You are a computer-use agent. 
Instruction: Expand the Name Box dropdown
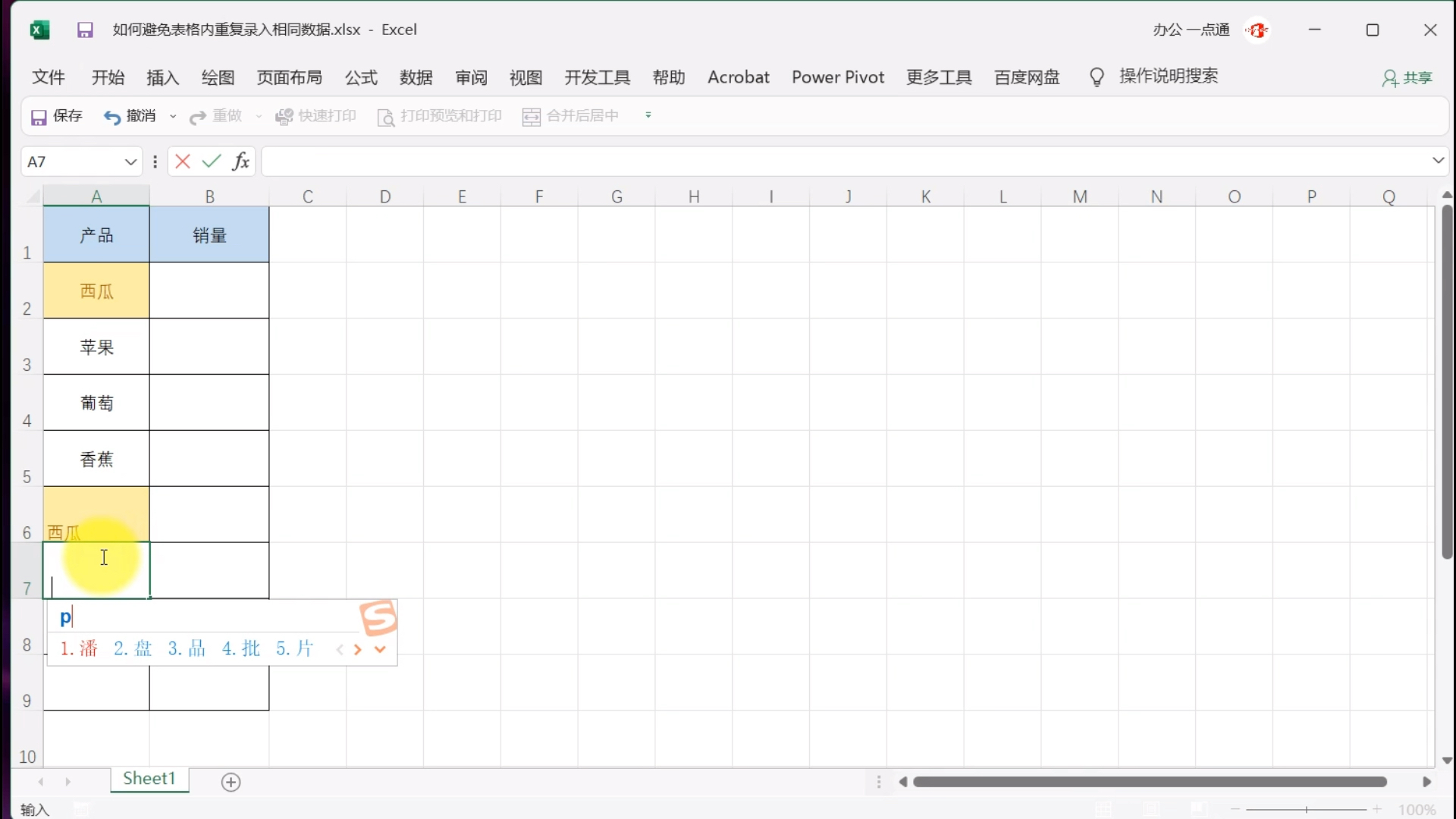(x=130, y=162)
